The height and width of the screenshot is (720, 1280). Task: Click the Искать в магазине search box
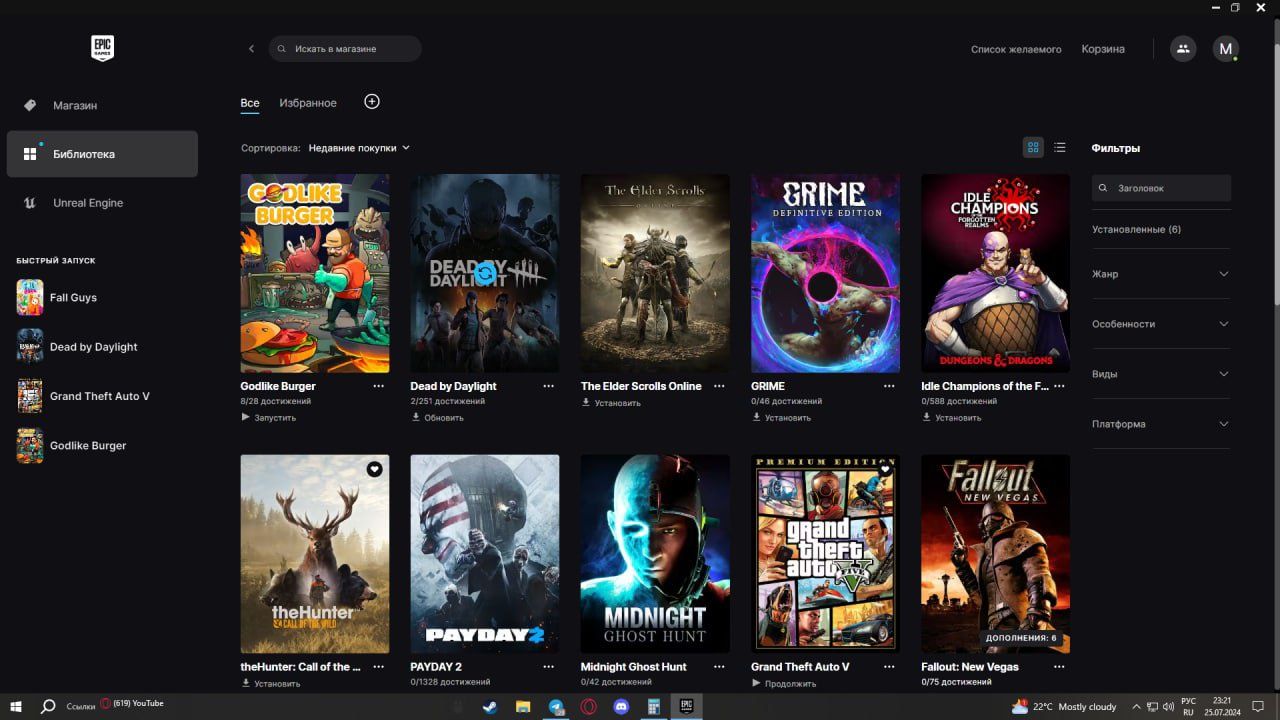[345, 49]
